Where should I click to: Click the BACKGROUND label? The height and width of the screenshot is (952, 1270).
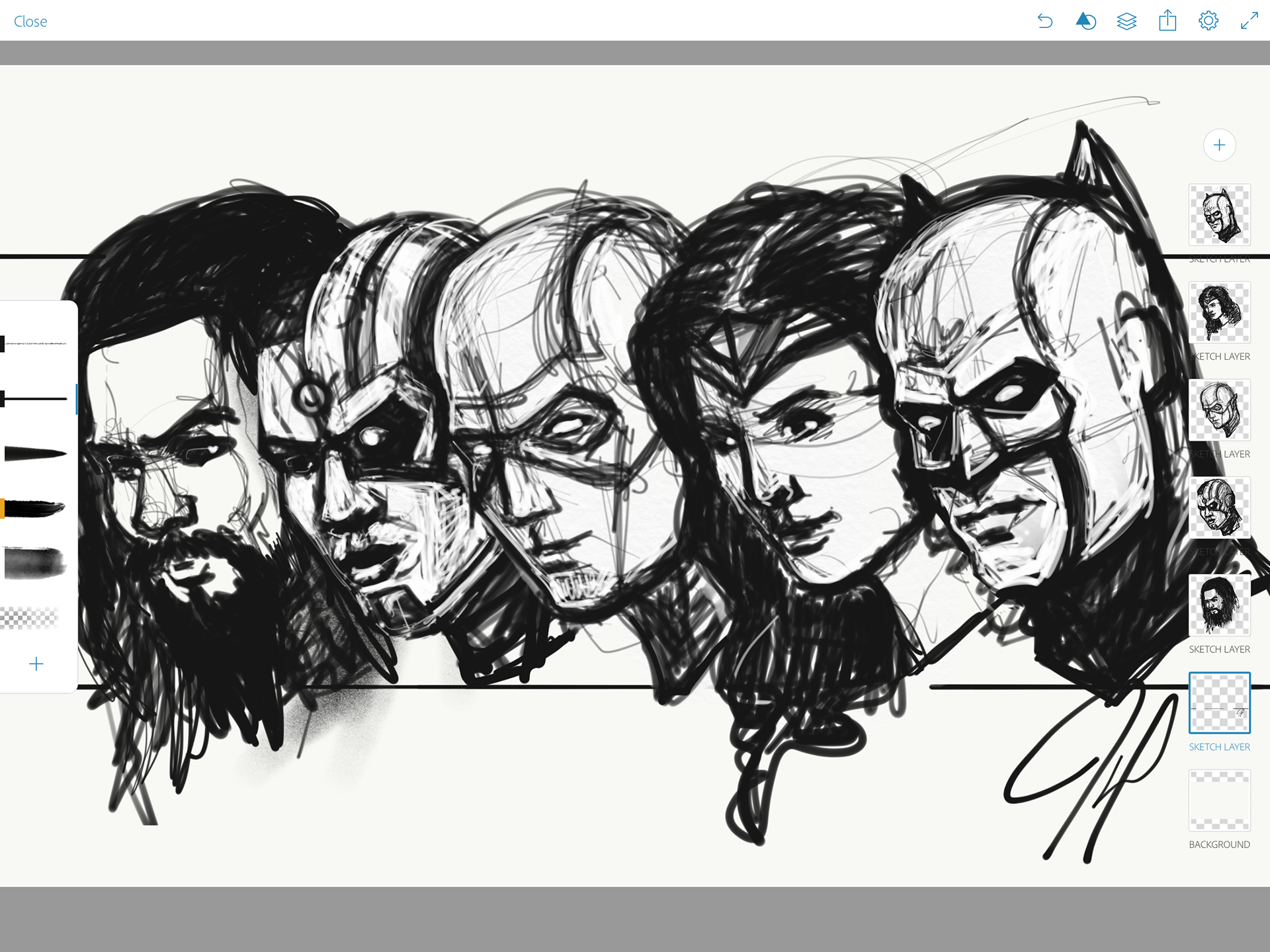[x=1219, y=845]
